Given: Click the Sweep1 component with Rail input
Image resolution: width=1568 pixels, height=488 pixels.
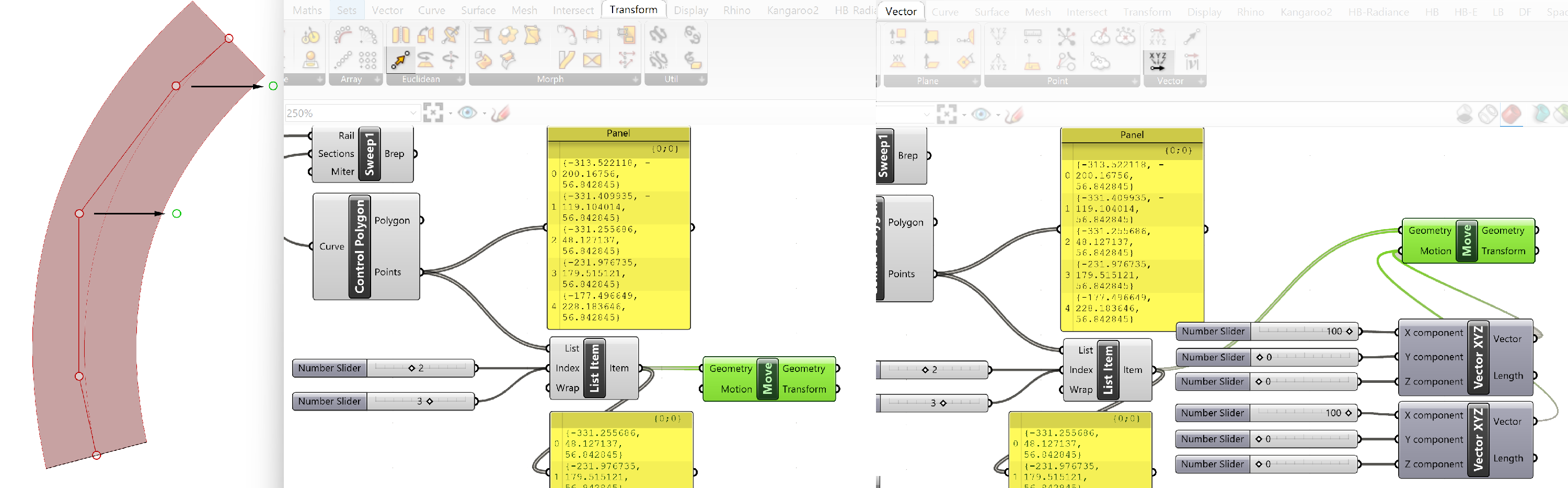Looking at the screenshot, I should (x=370, y=154).
